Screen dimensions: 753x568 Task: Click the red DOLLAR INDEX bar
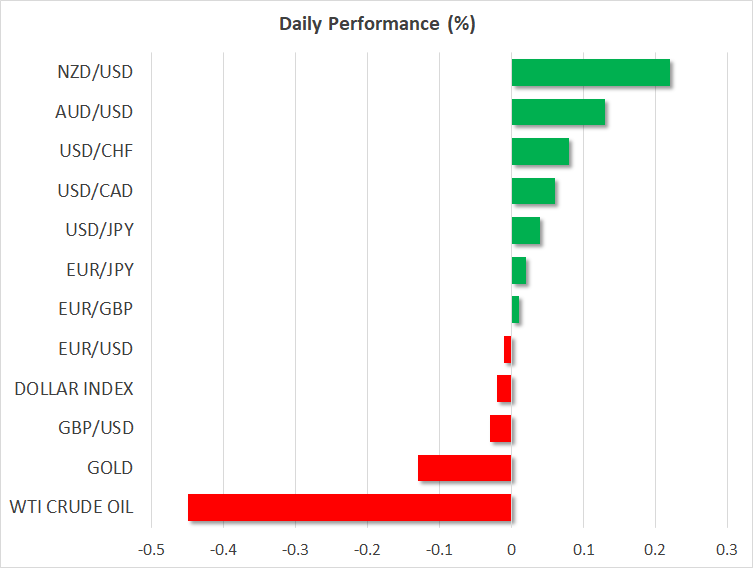click(x=504, y=389)
